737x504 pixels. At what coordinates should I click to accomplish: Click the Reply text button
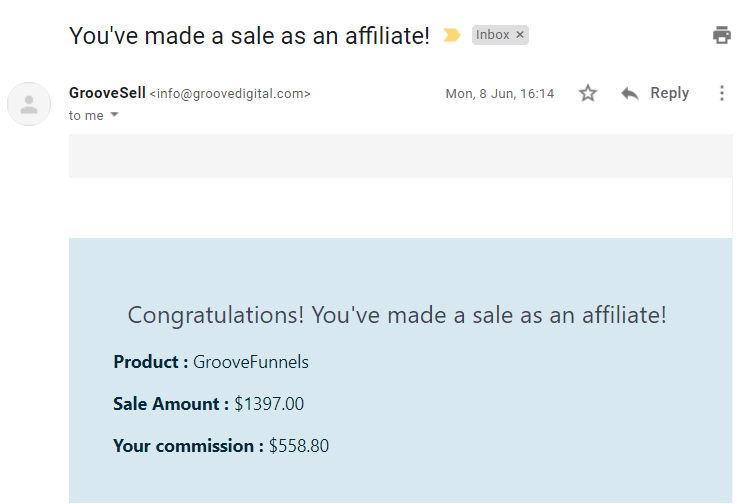pos(669,93)
